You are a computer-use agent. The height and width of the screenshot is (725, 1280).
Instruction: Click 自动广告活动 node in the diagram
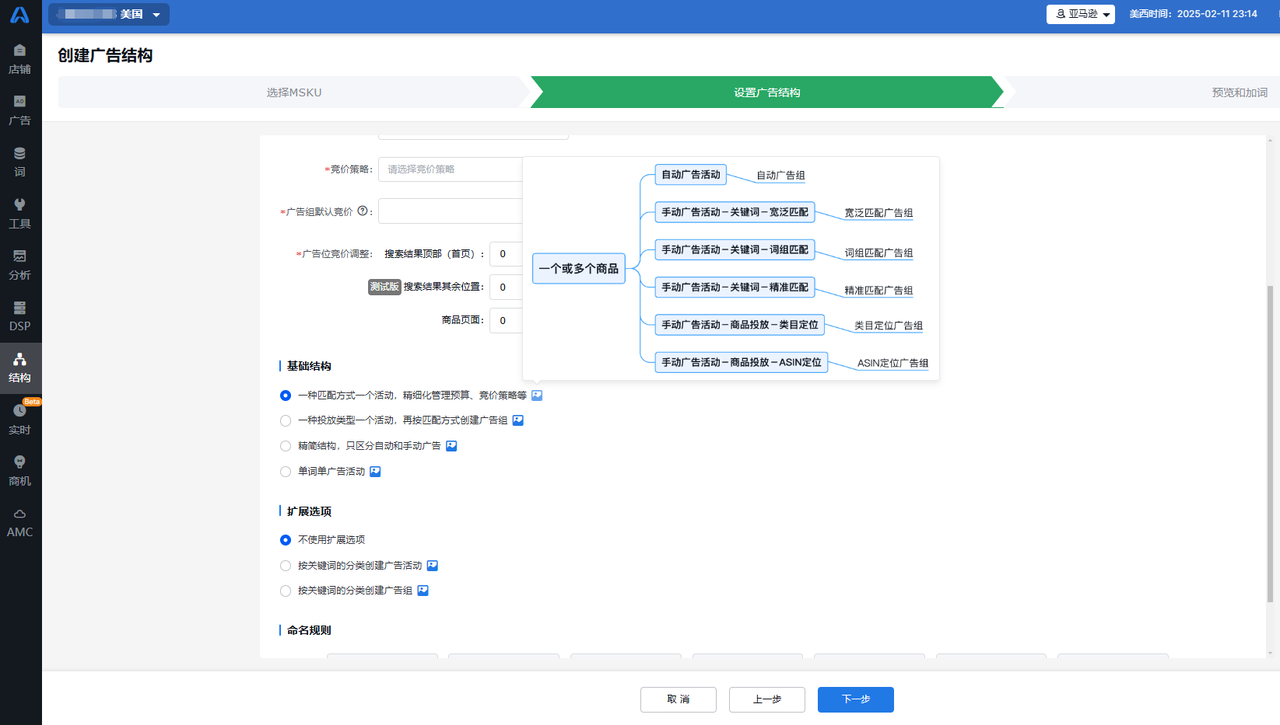(691, 175)
